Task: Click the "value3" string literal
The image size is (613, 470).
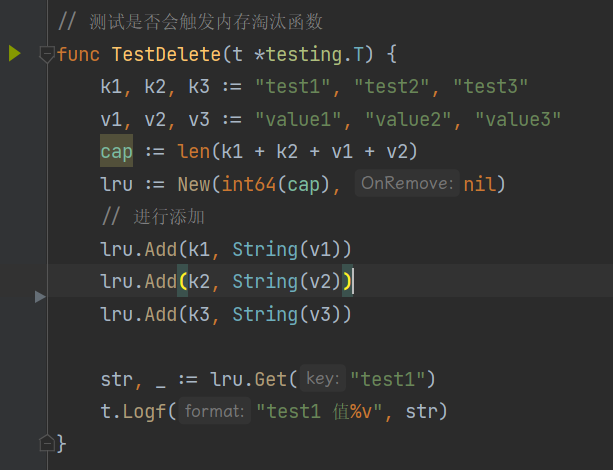Action: click(x=517, y=118)
